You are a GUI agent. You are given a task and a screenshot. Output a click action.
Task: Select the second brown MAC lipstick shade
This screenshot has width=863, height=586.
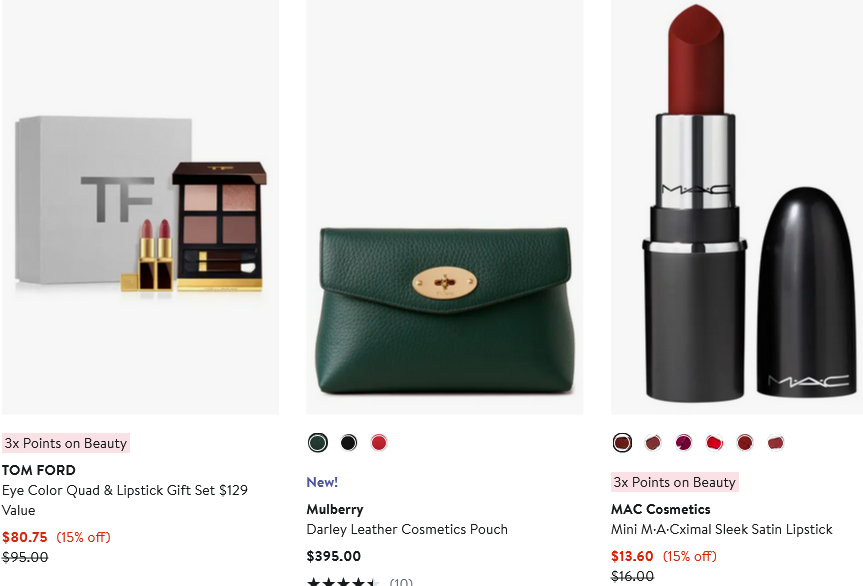653,442
